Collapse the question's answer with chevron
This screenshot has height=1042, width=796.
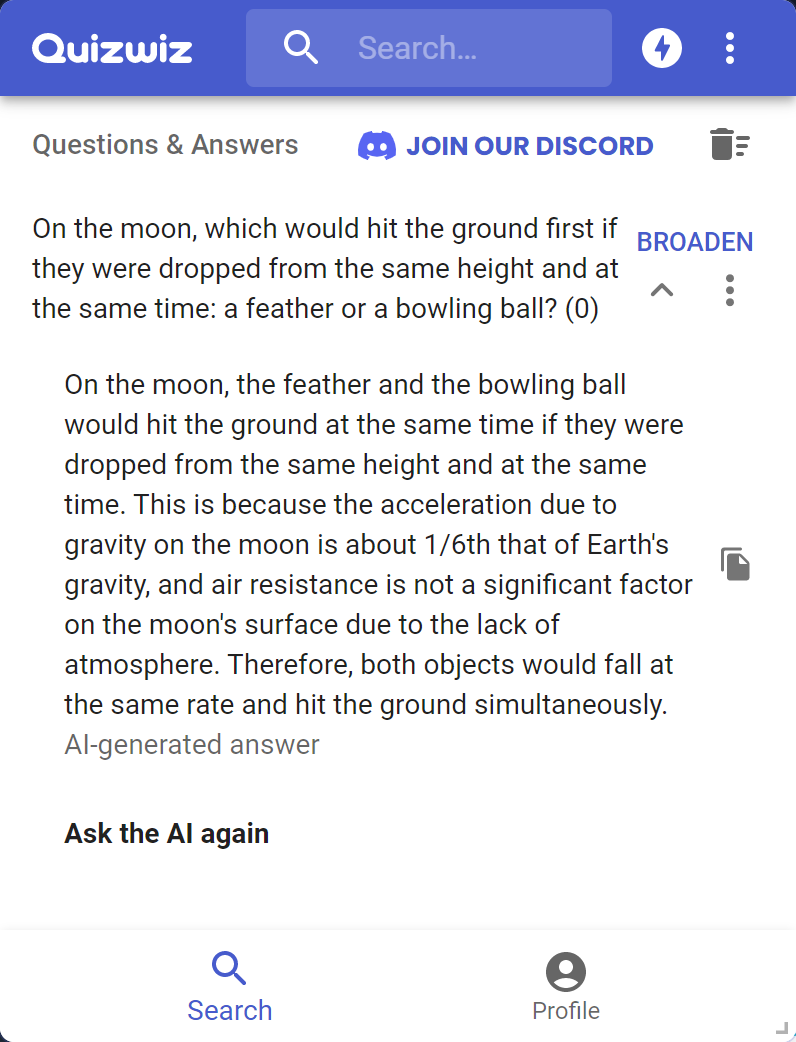pyautogui.click(x=662, y=291)
